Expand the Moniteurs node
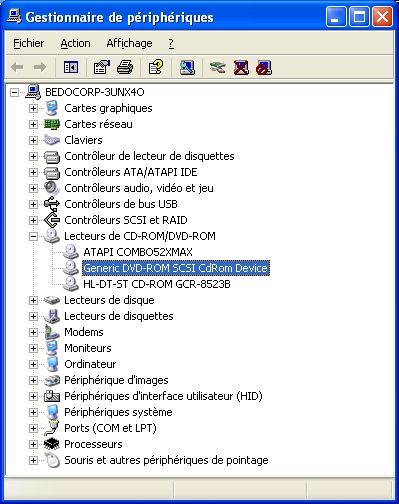The width and height of the screenshot is (399, 504). [x=33, y=348]
